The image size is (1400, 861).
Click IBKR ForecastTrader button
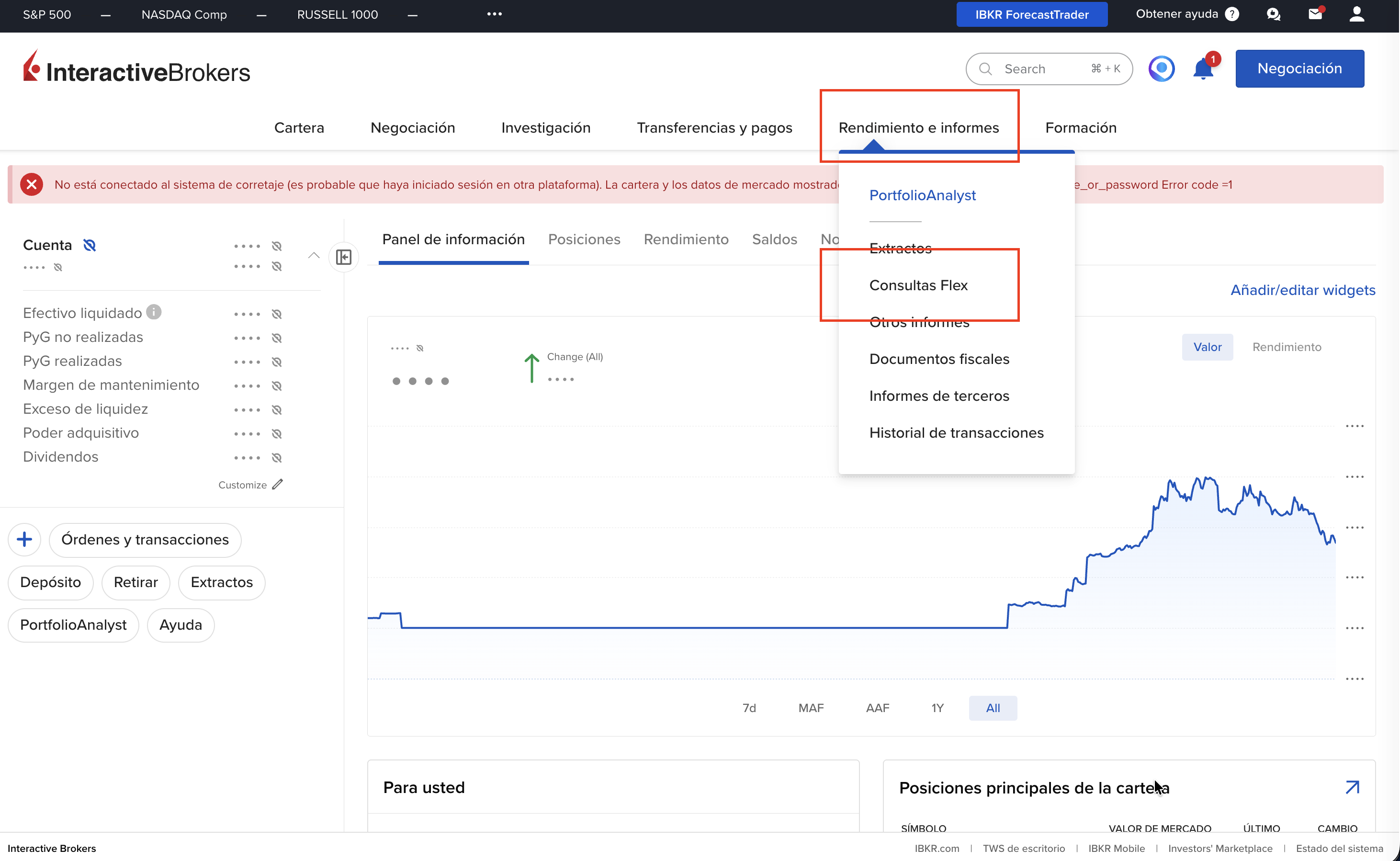[1032, 14]
